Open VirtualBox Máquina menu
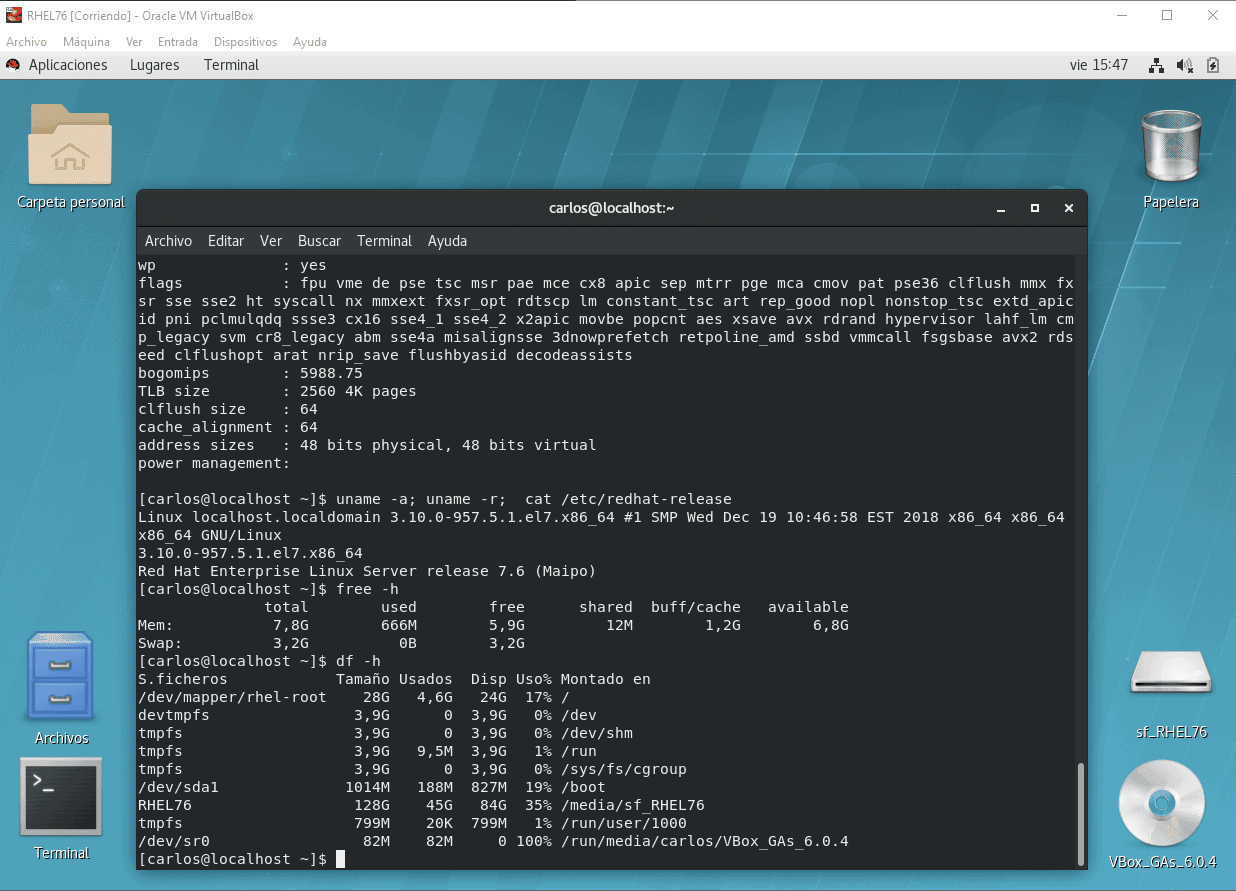Screen dimensions: 1236x891 [x=86, y=42]
